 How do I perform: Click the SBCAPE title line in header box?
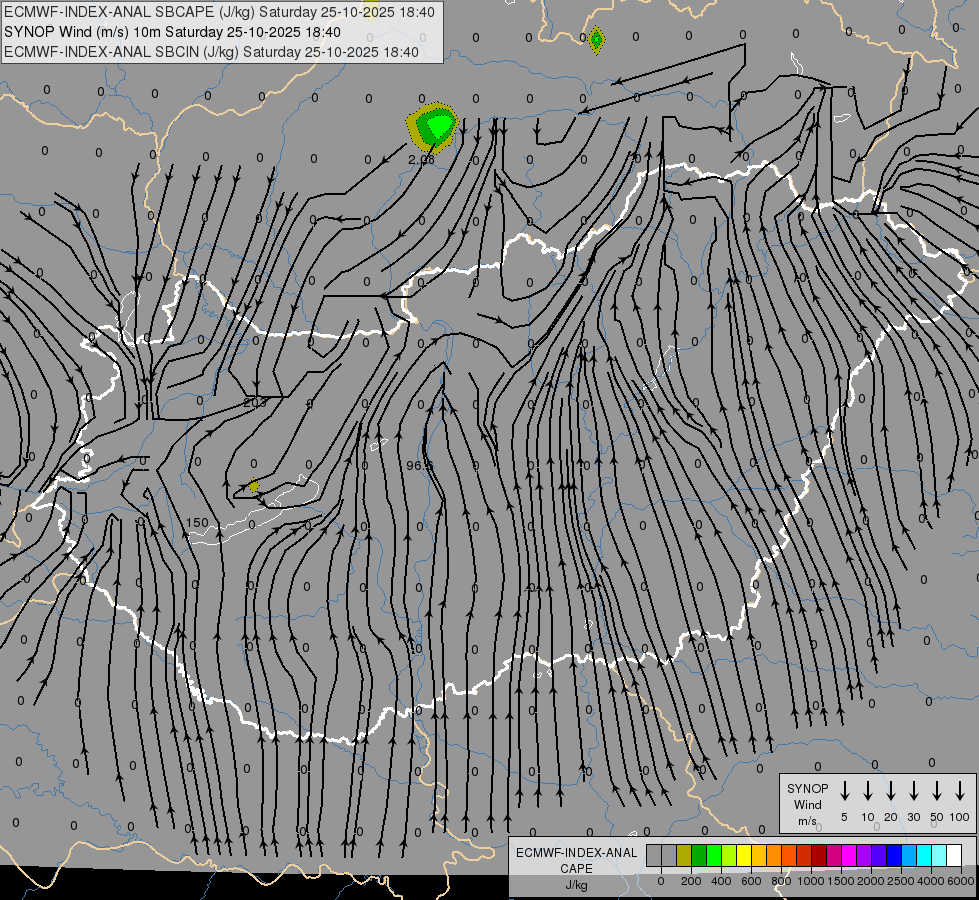219,12
